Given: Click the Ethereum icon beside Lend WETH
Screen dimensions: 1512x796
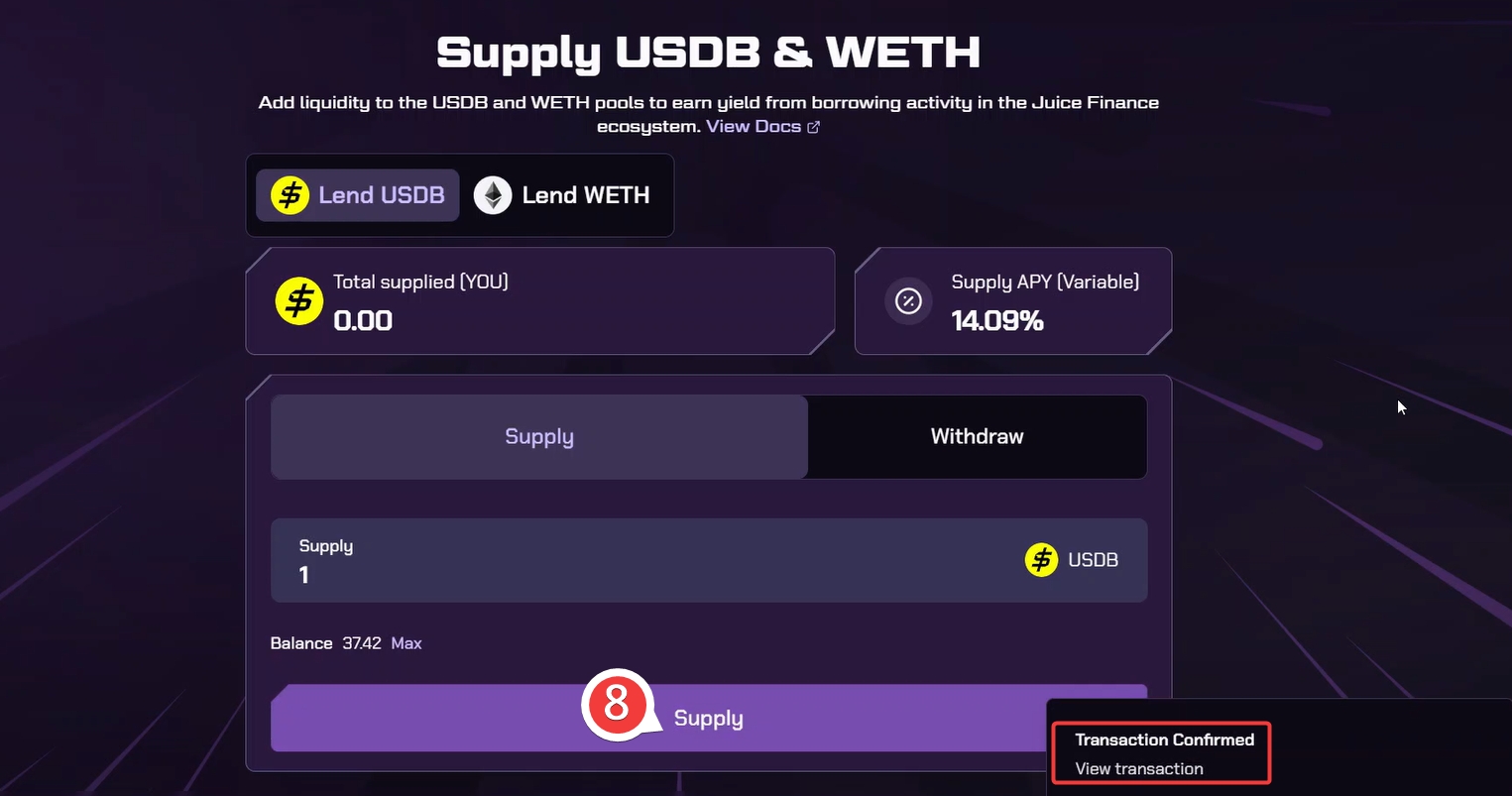Looking at the screenshot, I should (x=492, y=195).
